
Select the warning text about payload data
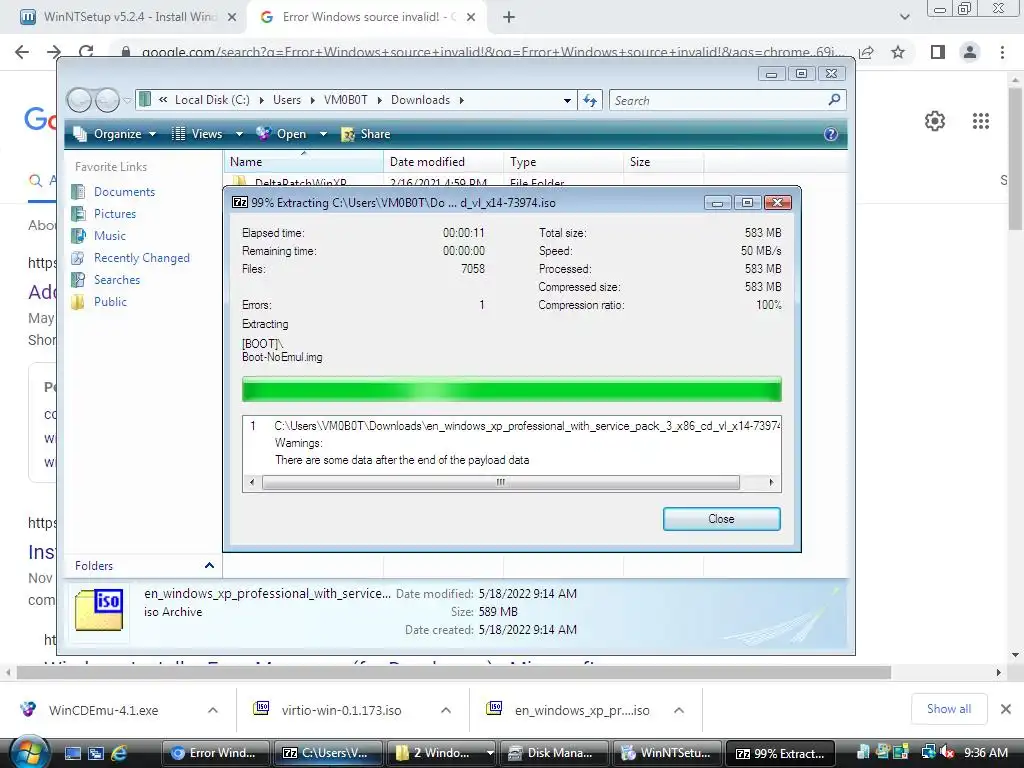point(402,460)
